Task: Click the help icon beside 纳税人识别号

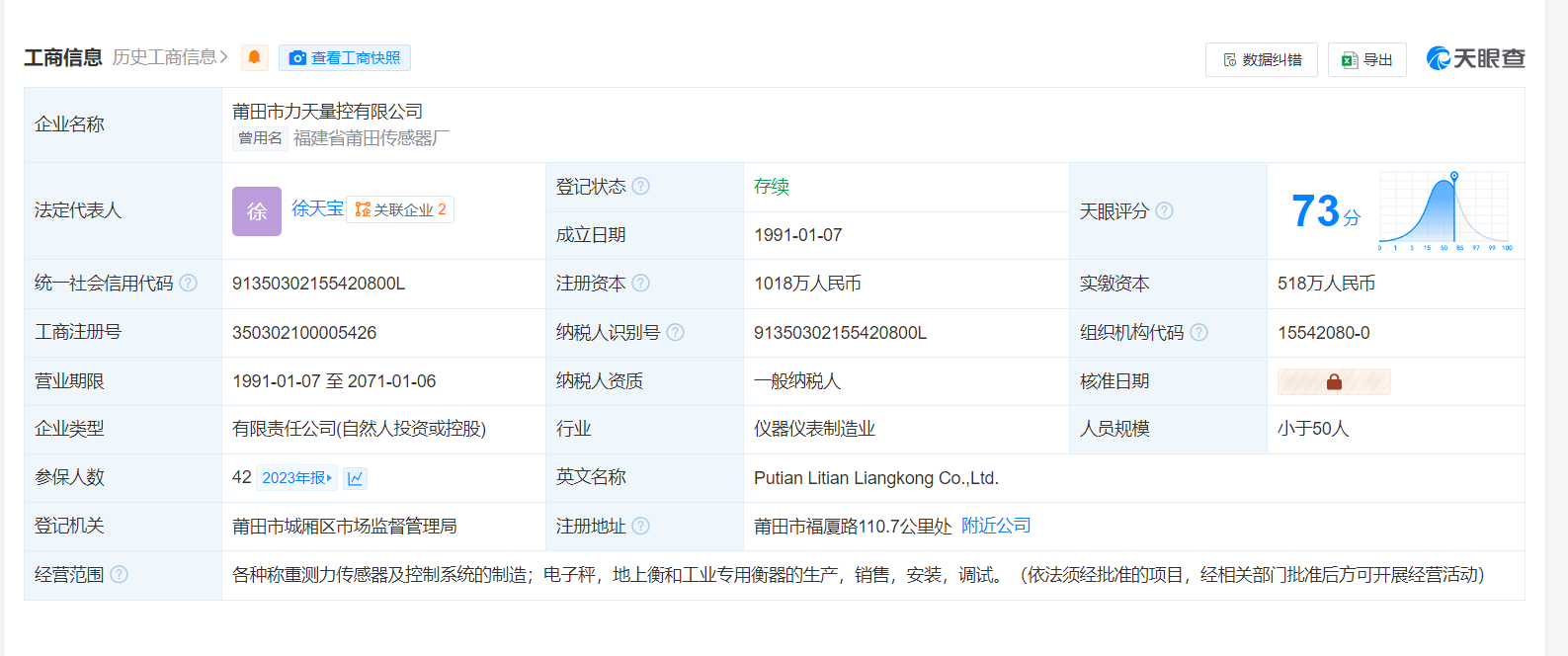Action: (x=676, y=333)
